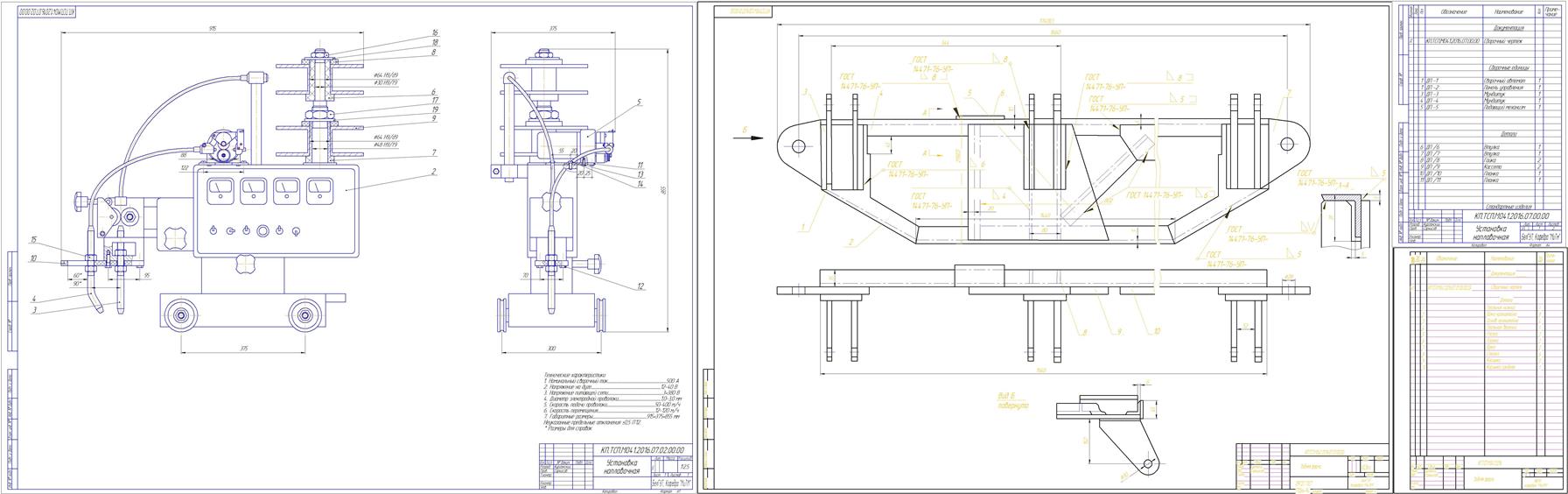Image resolution: width=1568 pixels, height=494 pixels.
Task: Select the '500 А' nominal current value
Action: pos(674,380)
